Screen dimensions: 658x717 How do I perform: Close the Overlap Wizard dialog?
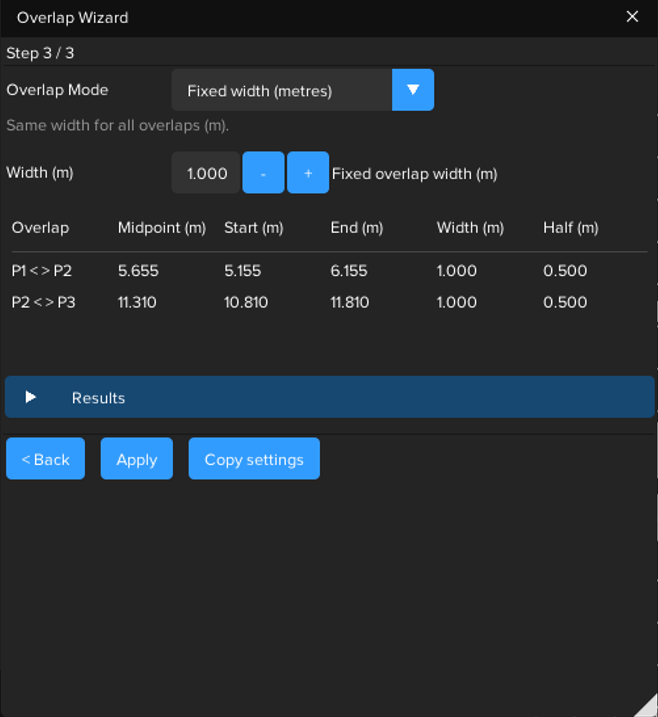pyautogui.click(x=632, y=17)
